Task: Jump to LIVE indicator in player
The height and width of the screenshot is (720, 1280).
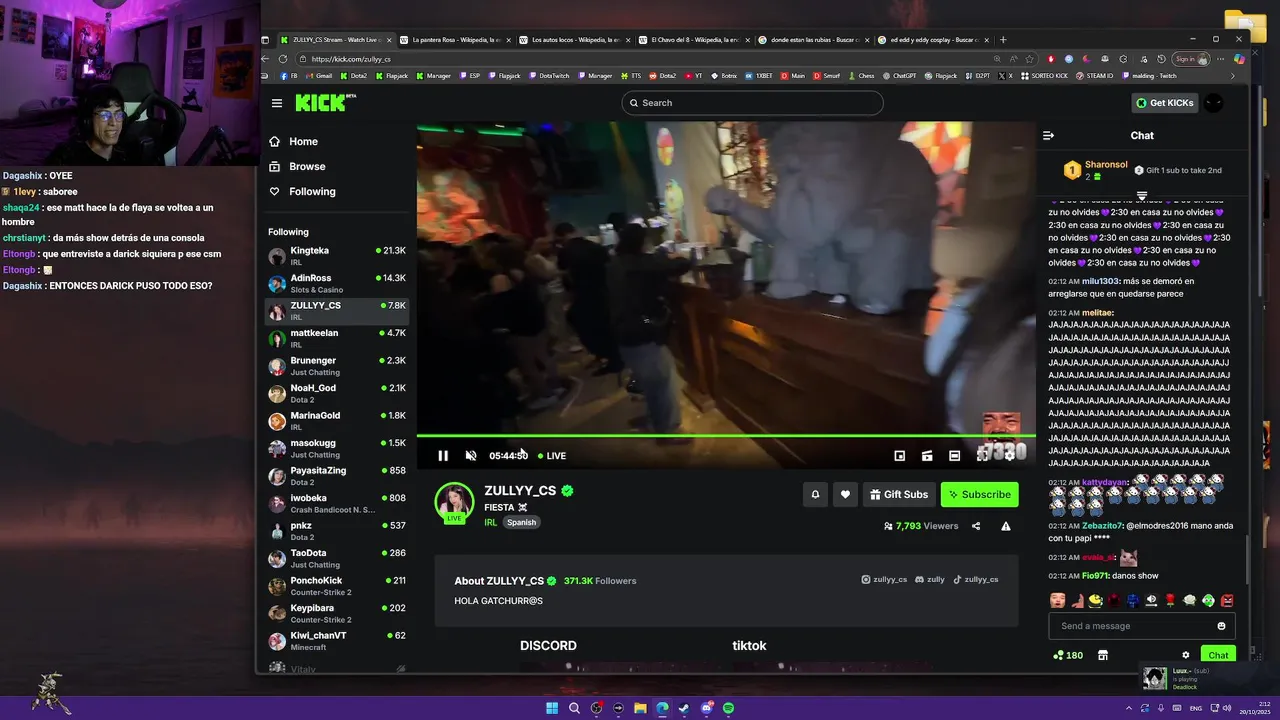Action: 552,456
